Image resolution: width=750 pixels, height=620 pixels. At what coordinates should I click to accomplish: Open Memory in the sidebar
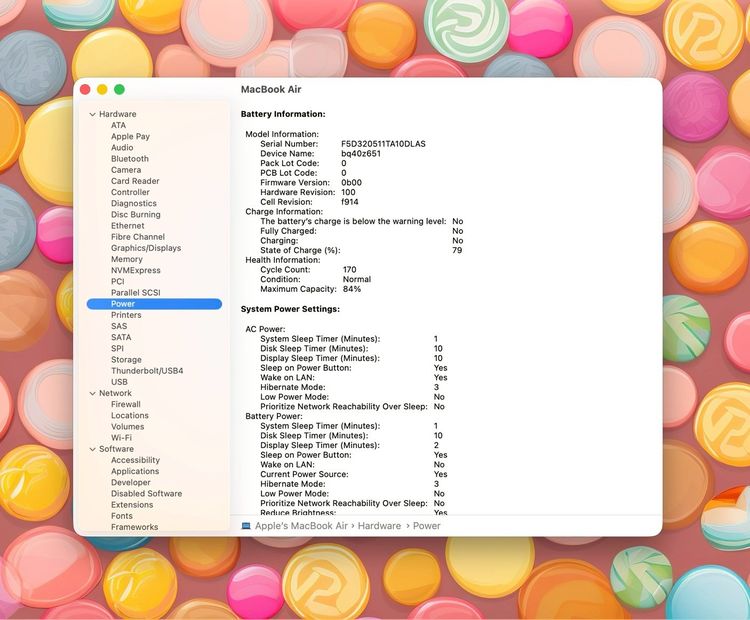coord(127,259)
